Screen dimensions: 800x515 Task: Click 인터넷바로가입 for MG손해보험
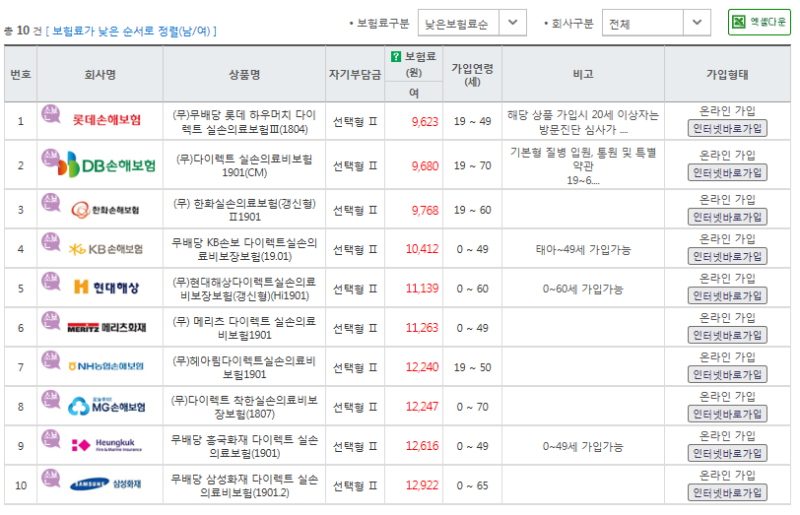point(727,414)
